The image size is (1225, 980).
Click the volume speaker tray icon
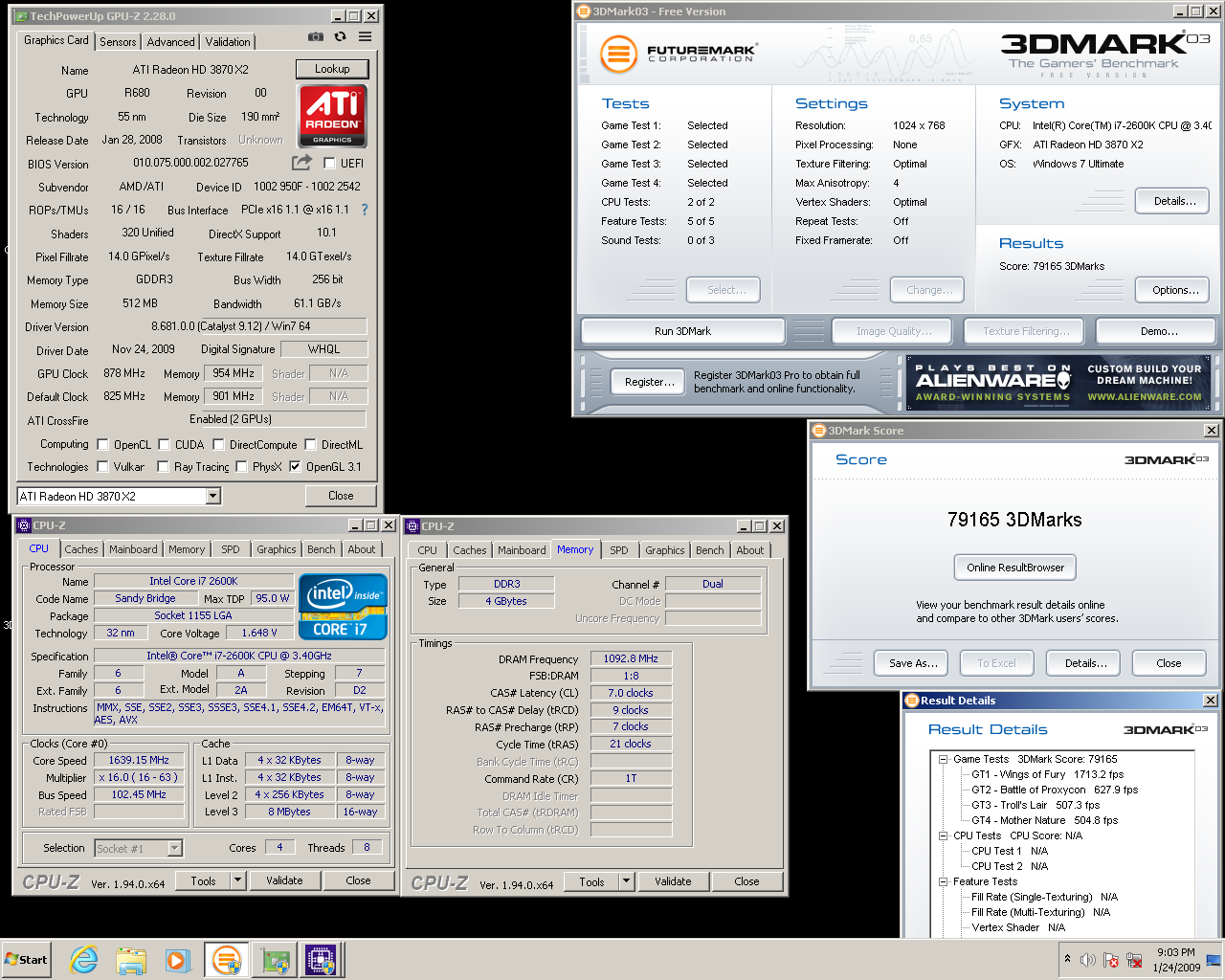[x=1088, y=960]
